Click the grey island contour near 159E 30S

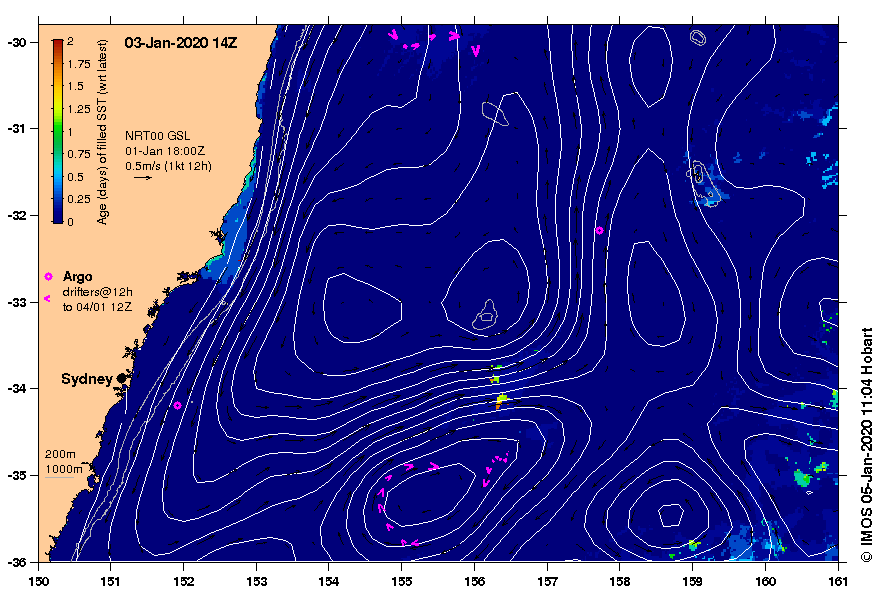click(x=697, y=38)
